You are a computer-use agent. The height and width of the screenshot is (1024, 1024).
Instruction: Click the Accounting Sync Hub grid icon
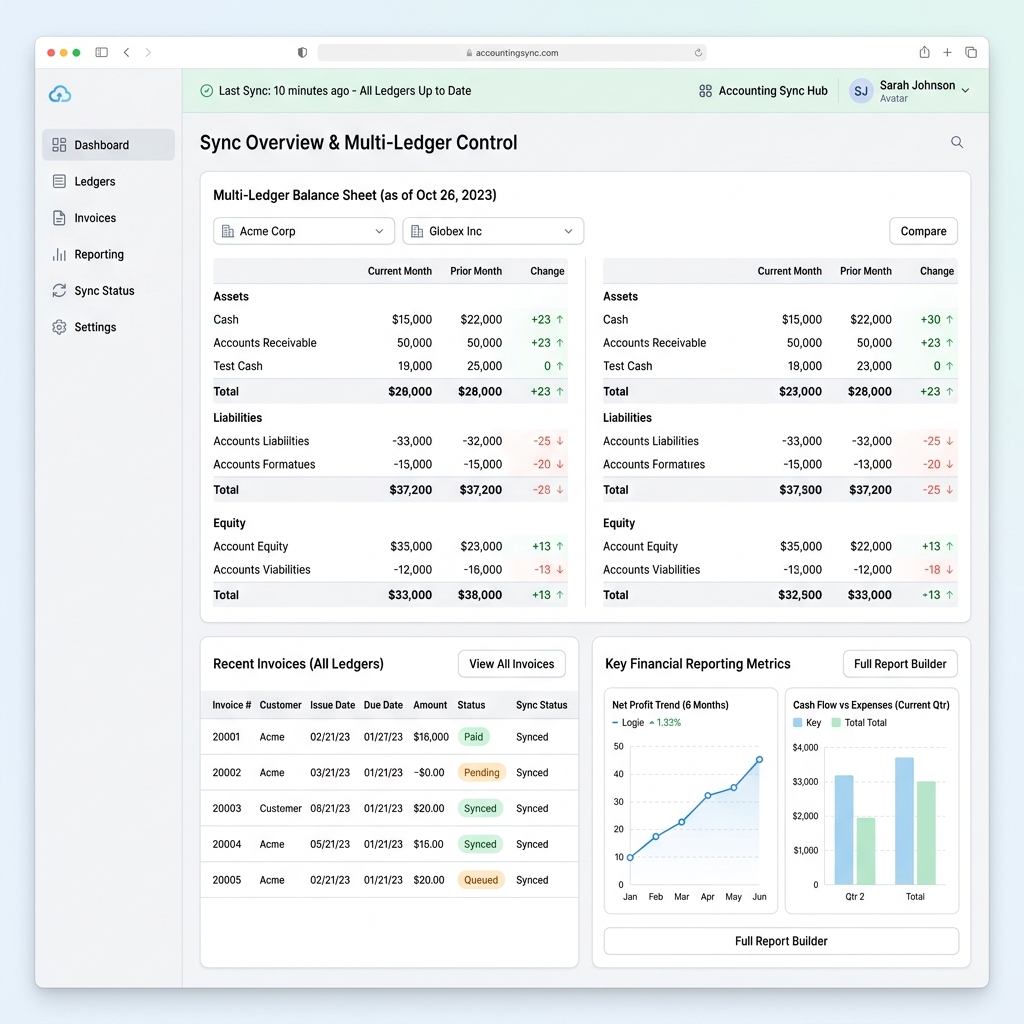pyautogui.click(x=705, y=91)
